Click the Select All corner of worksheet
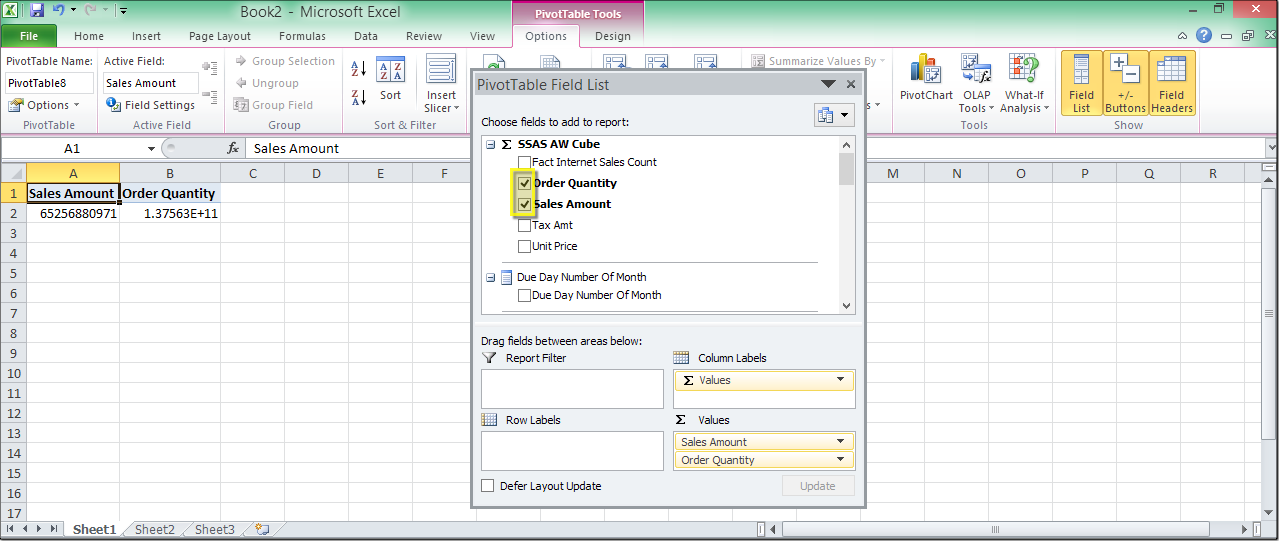The width and height of the screenshot is (1279, 541). (13, 173)
